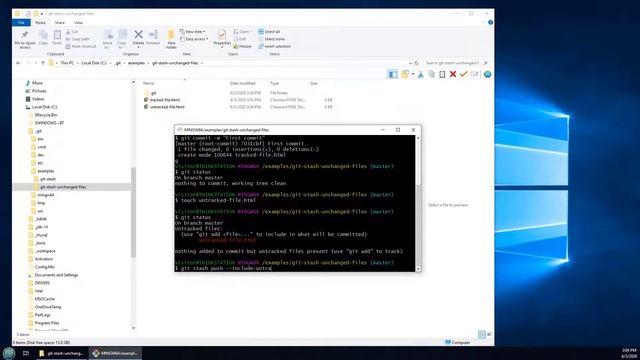Viewport: 640px width, 360px height.
Task: Click the blue globe toolbar icon
Action: 487,74
